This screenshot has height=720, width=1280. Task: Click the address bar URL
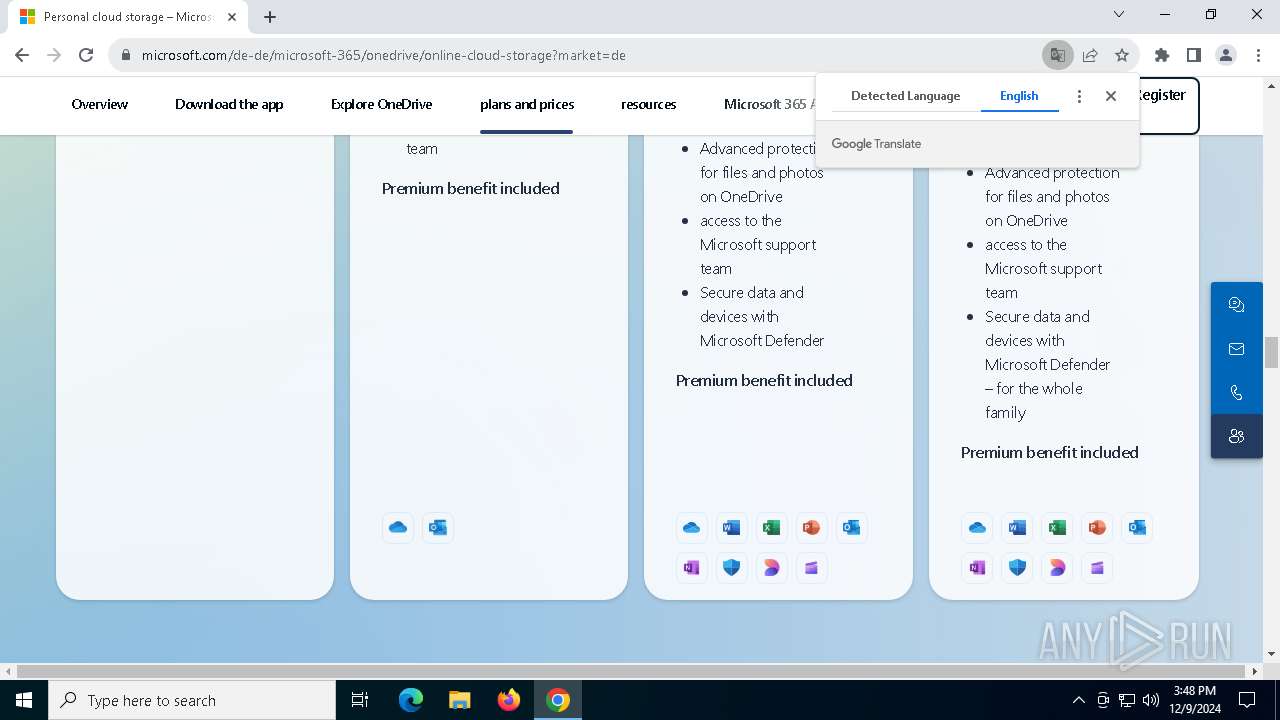tap(384, 55)
